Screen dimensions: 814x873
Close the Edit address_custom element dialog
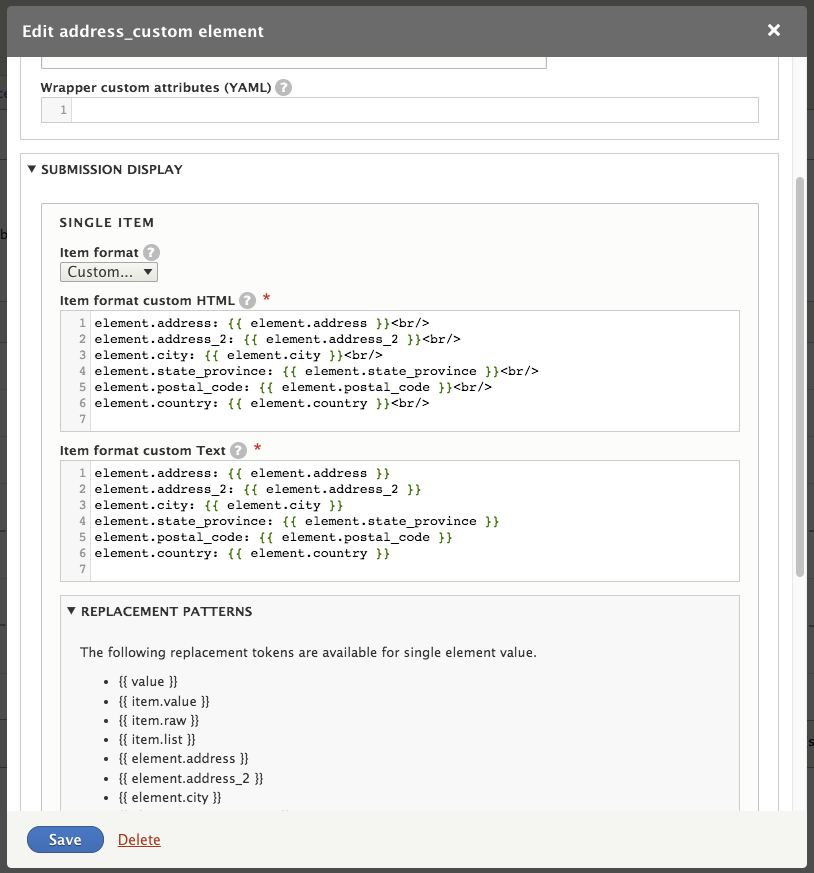coord(773,31)
